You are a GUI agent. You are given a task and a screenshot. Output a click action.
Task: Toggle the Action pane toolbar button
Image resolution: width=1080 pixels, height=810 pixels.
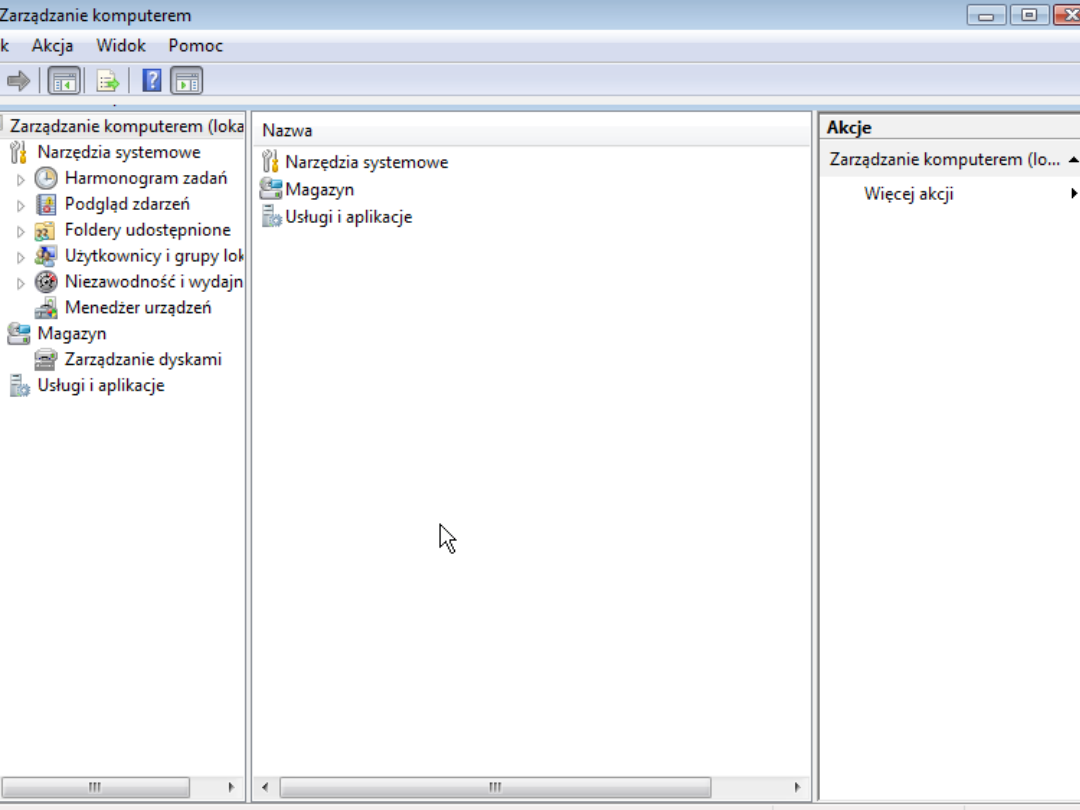(x=187, y=81)
